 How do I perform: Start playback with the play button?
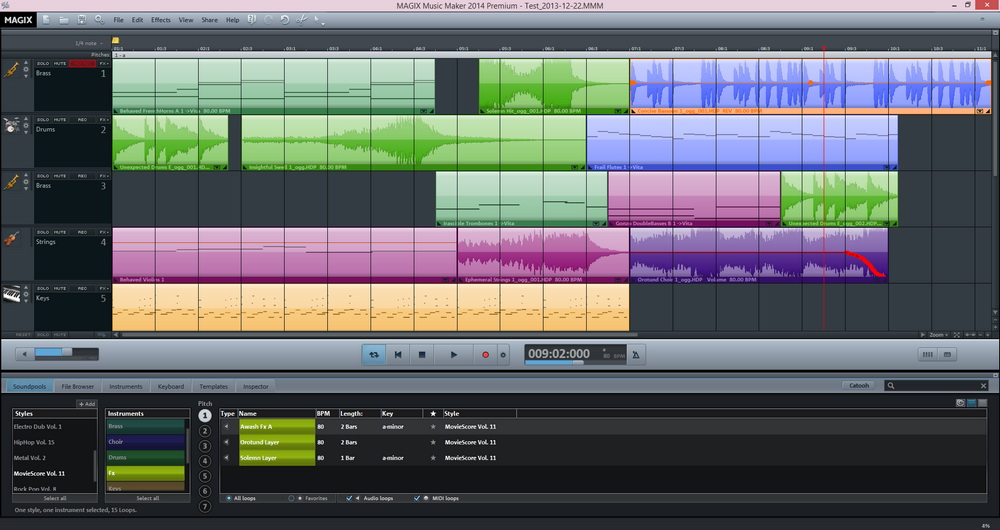click(x=453, y=355)
